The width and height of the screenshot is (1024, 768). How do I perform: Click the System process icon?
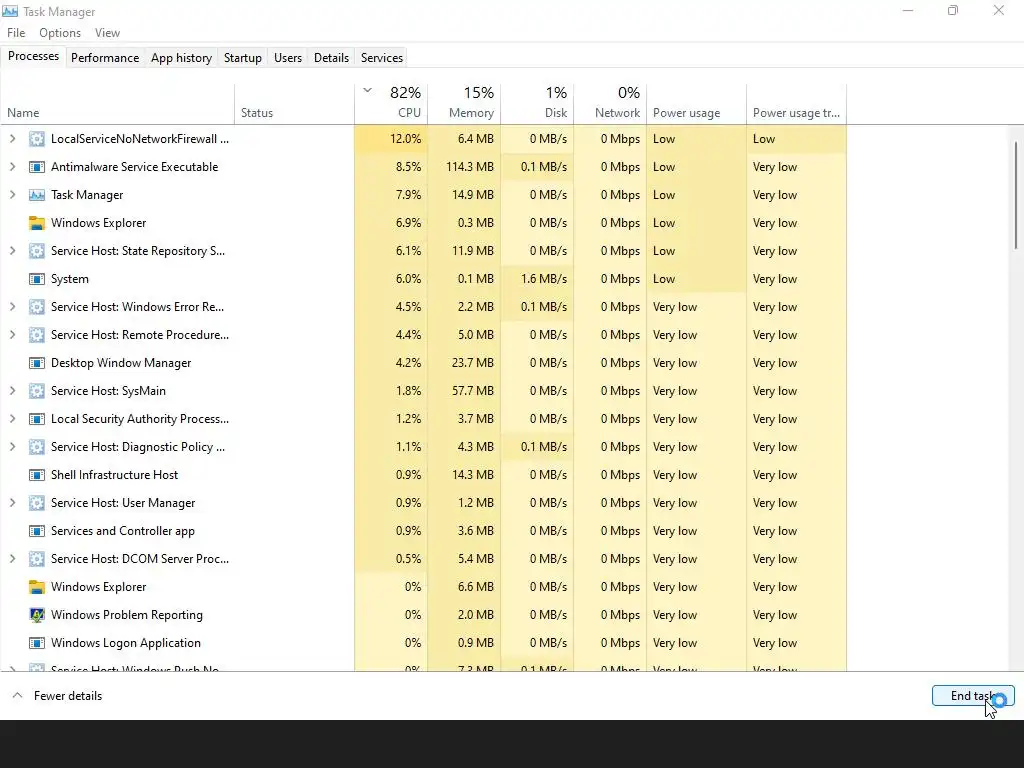(x=37, y=279)
